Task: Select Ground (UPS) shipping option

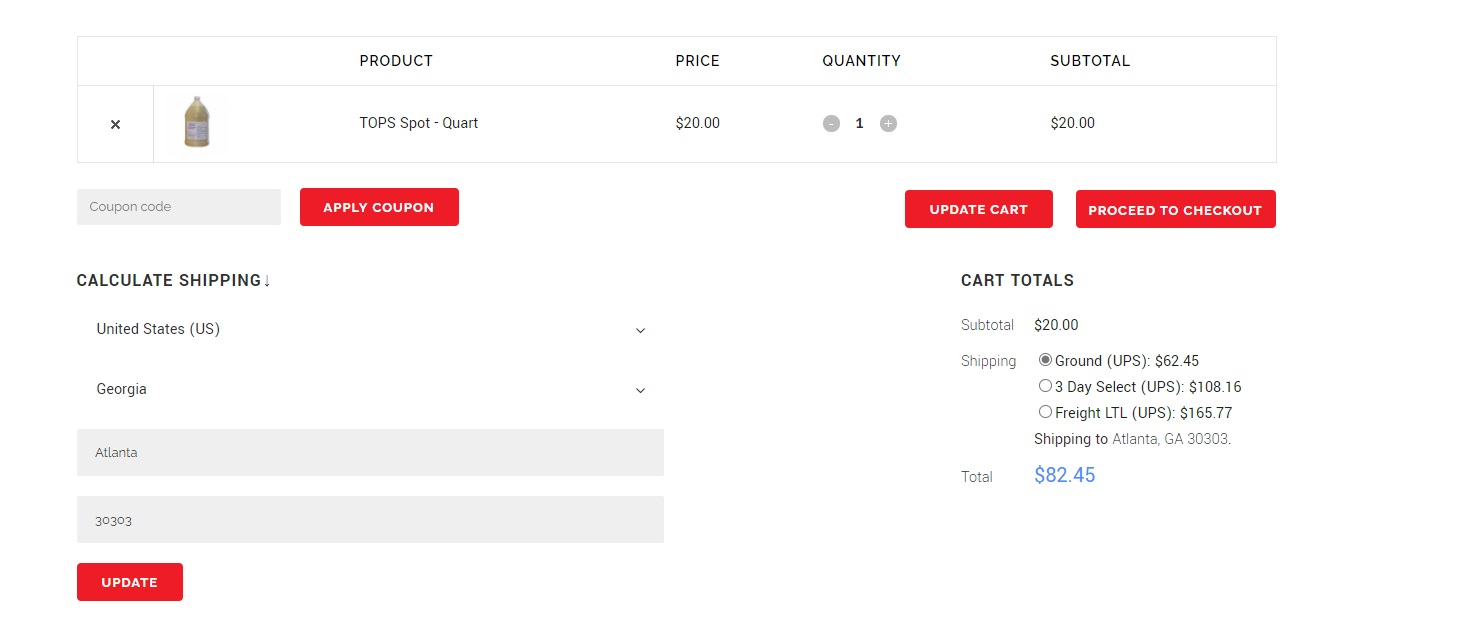Action: pos(1046,360)
